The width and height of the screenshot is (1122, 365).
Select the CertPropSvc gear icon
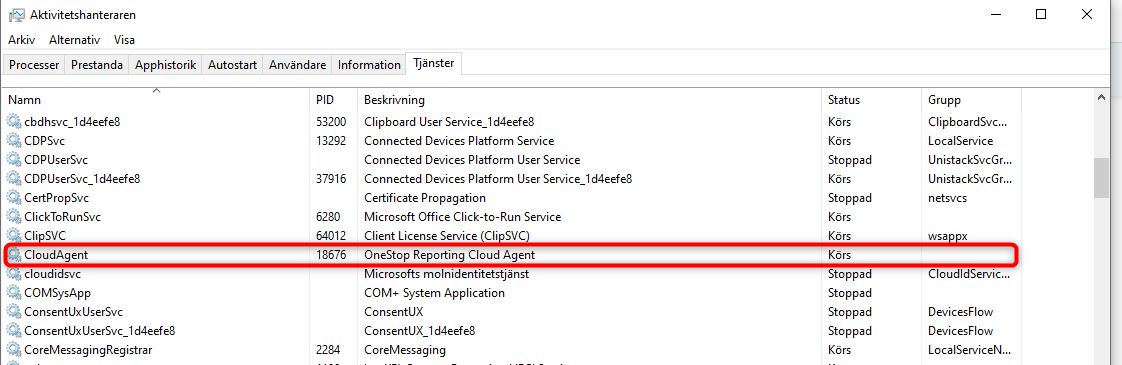pyautogui.click(x=14, y=198)
